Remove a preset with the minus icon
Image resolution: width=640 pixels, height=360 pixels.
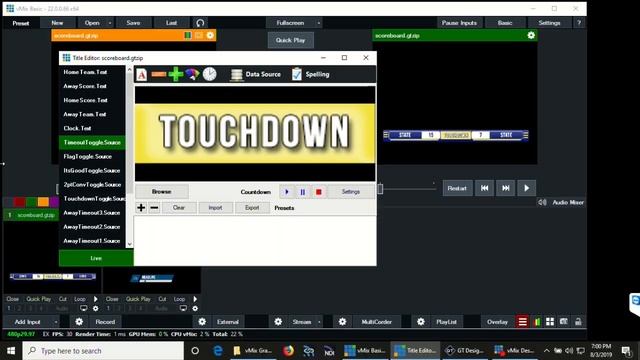coord(154,208)
